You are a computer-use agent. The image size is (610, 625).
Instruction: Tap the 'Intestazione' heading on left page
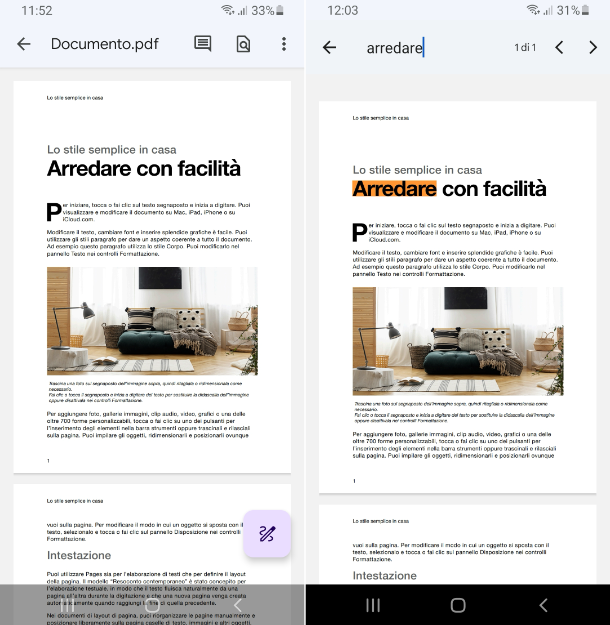(79, 555)
